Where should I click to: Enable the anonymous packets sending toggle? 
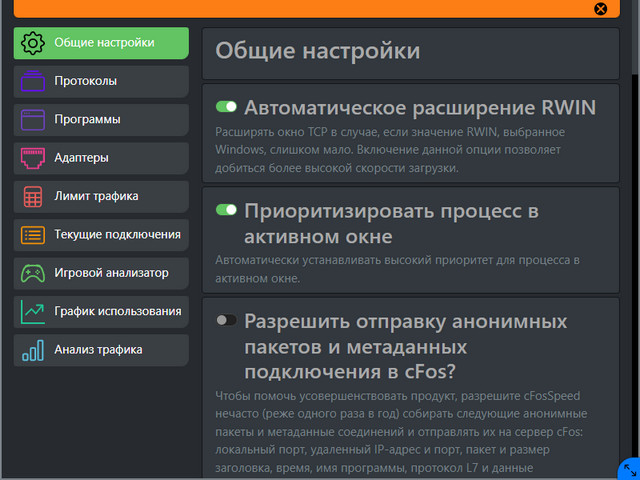coord(227,320)
